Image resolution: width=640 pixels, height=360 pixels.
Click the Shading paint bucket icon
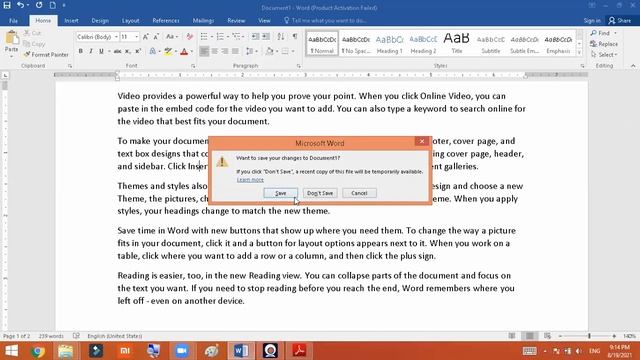pyautogui.click(x=269, y=51)
